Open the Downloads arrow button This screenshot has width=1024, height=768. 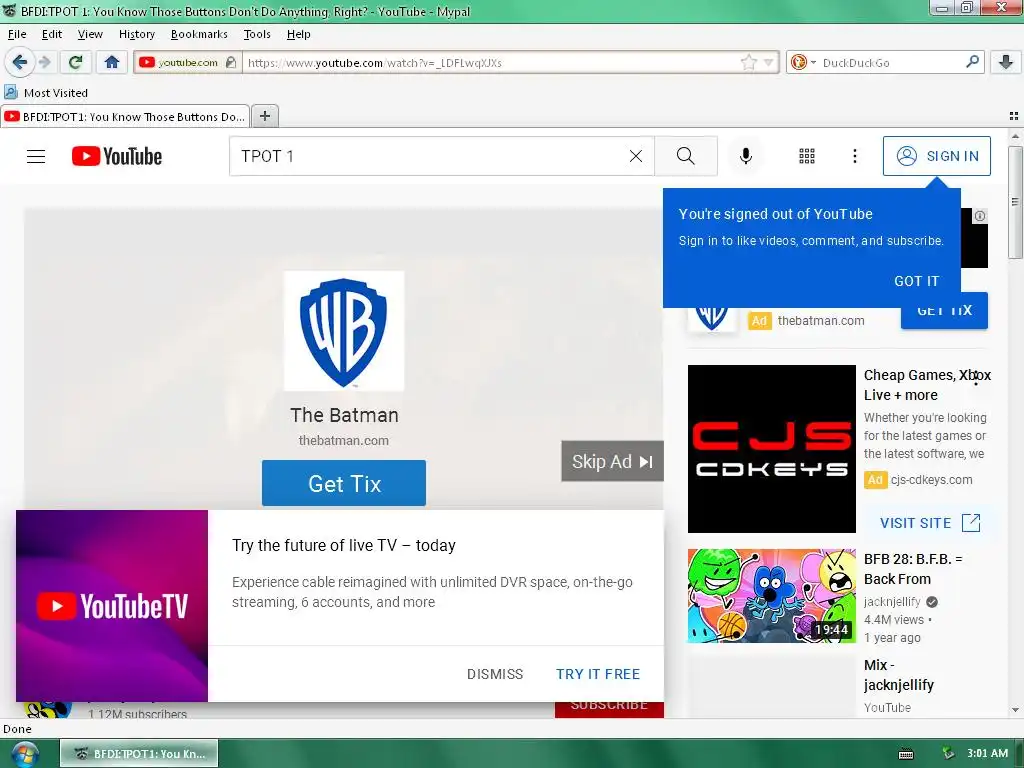tap(1006, 63)
